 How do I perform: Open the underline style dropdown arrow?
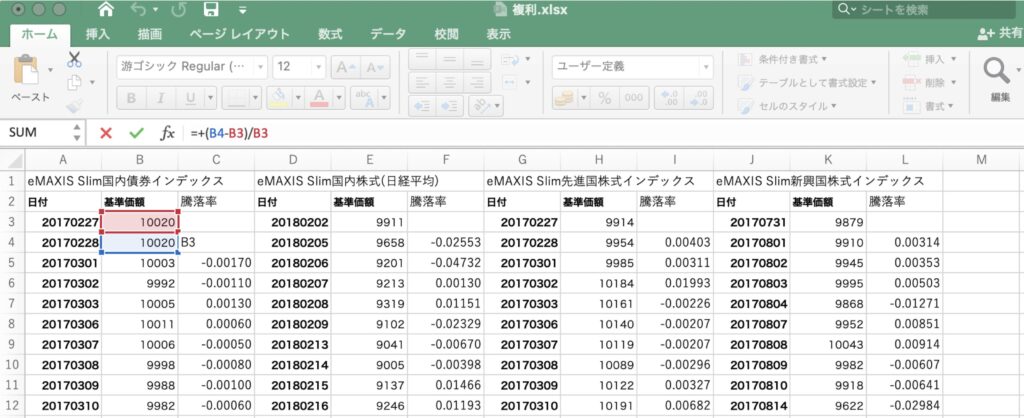click(210, 98)
